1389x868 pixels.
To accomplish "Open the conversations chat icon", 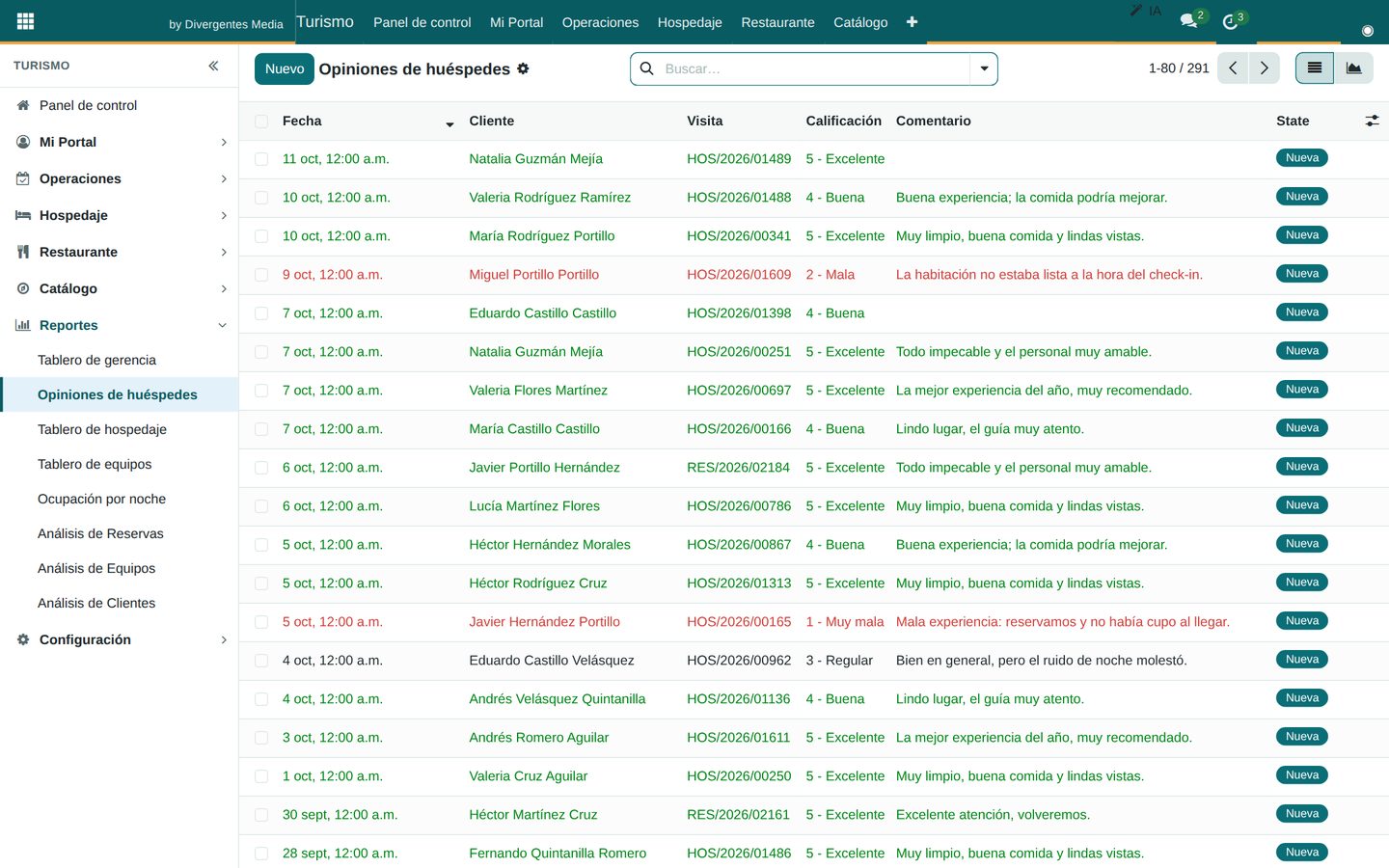I will (x=1188, y=20).
